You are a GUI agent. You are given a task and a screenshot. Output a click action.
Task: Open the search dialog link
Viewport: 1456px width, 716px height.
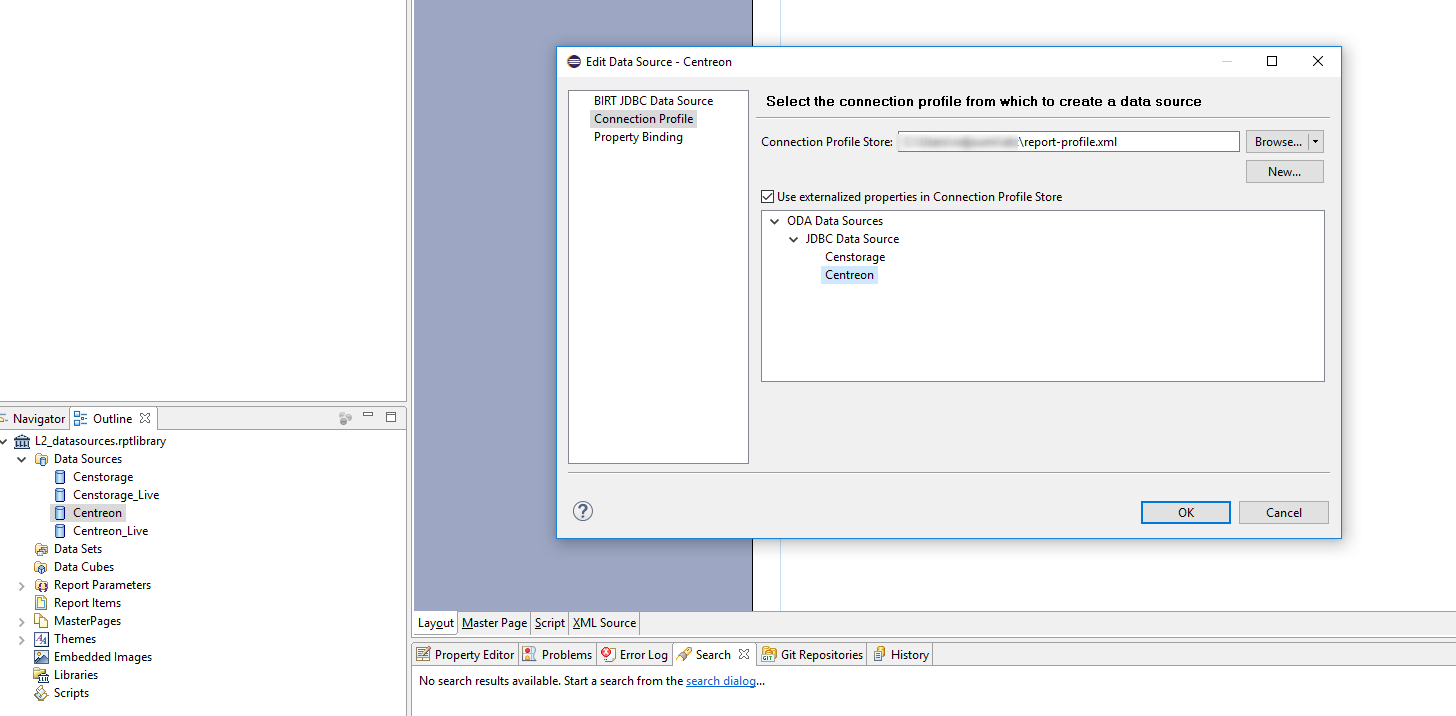(x=720, y=681)
